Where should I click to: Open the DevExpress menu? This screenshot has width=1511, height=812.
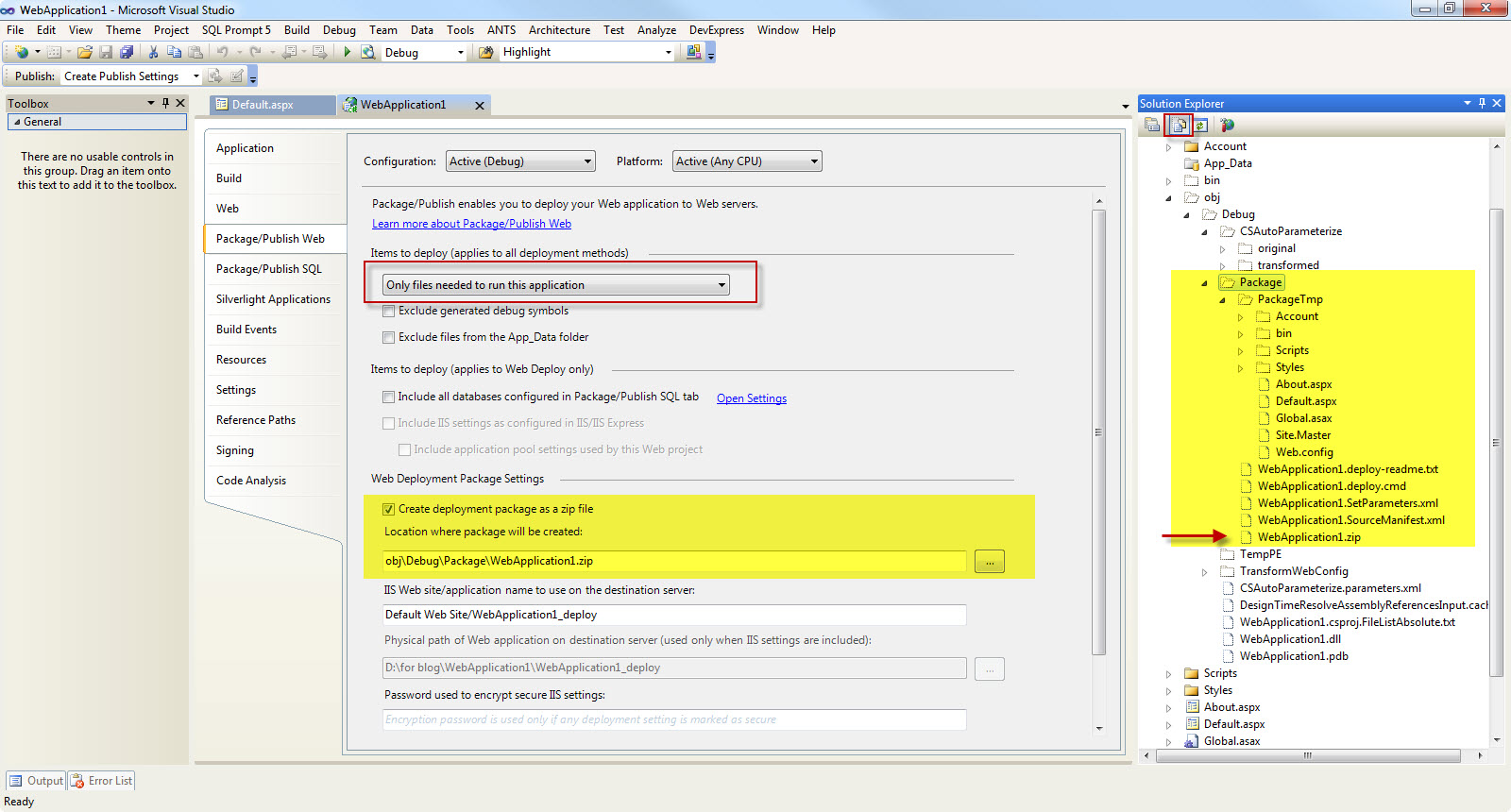tap(717, 30)
